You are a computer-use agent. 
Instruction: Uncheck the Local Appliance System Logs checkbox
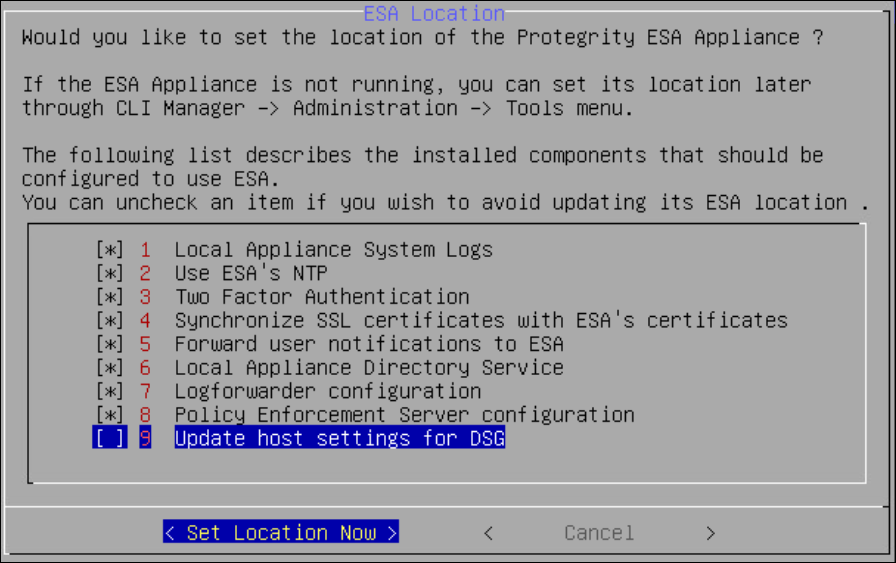click(x=110, y=250)
